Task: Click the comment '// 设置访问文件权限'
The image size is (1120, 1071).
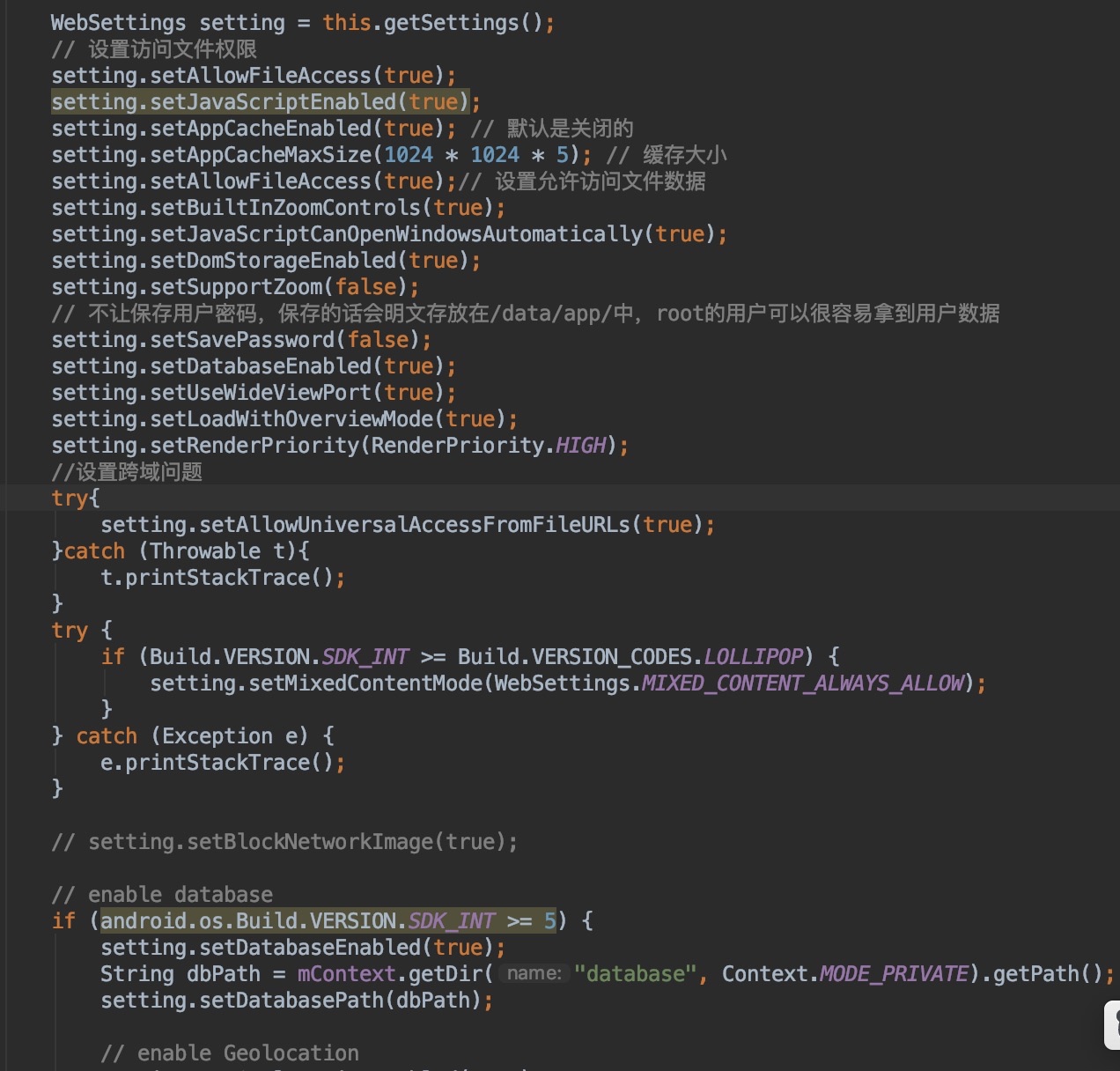Action: tap(154, 49)
